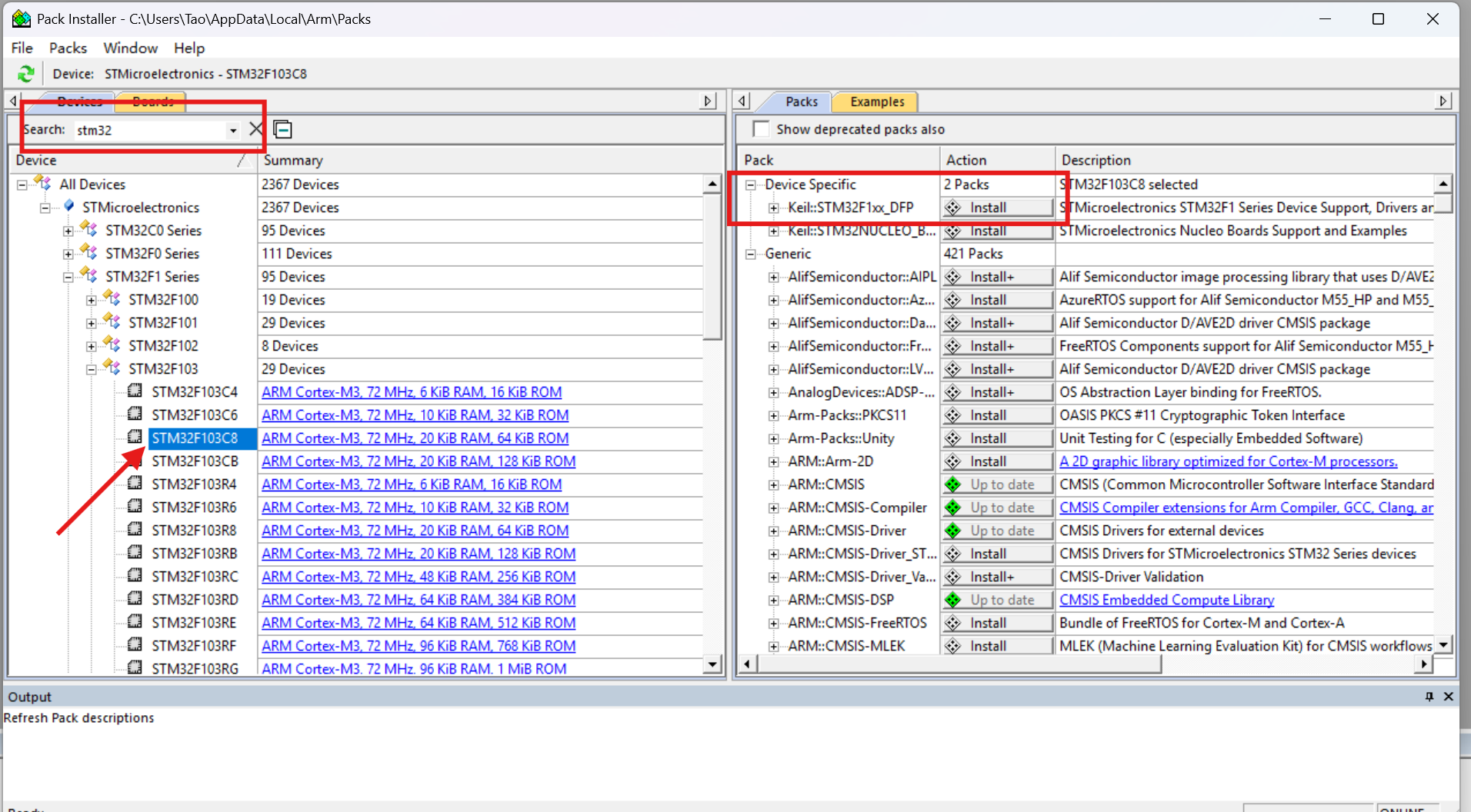
Task: Select the STM32F103RE device
Action: pyautogui.click(x=194, y=623)
